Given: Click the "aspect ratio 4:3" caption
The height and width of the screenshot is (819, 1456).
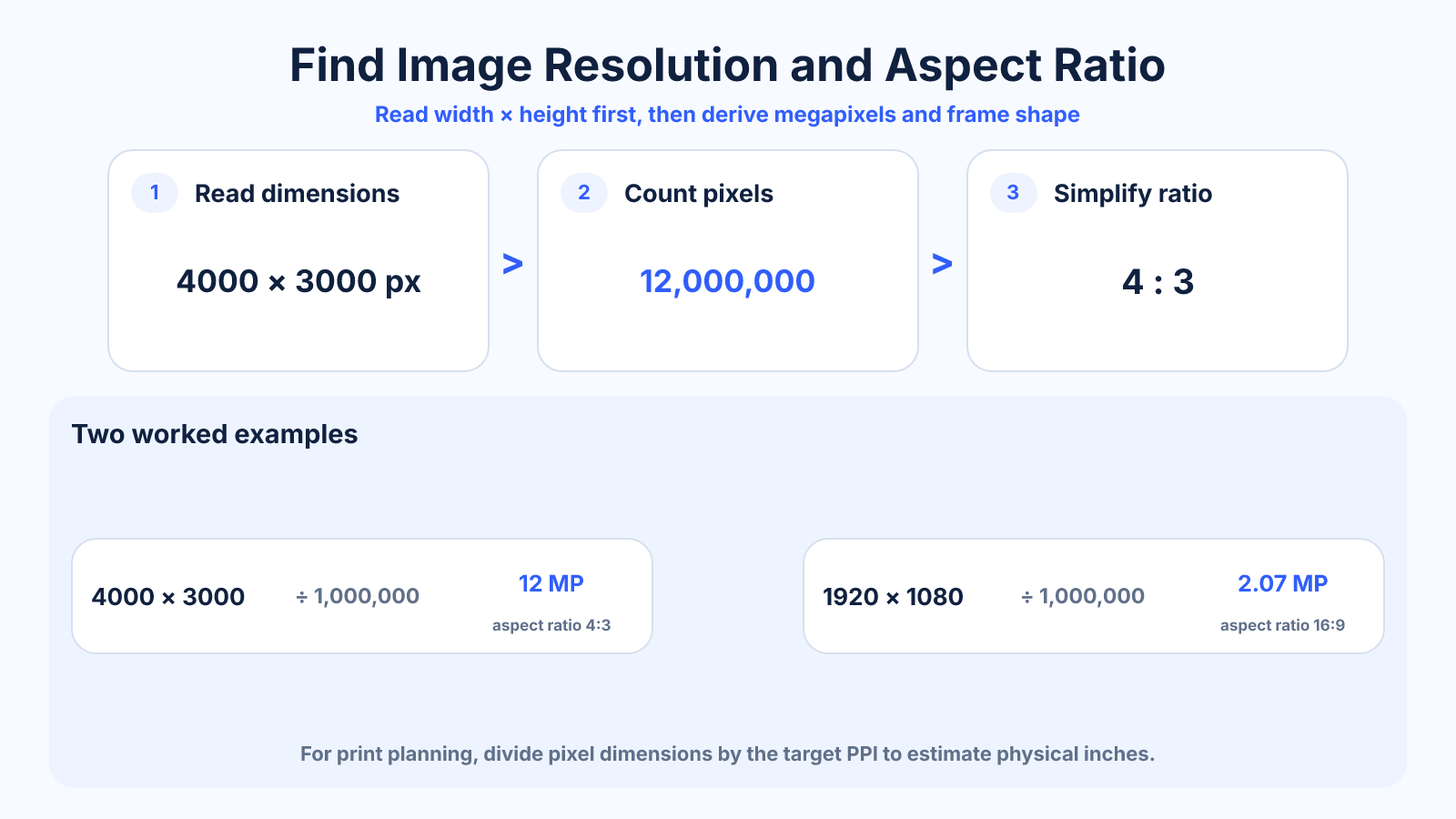Looking at the screenshot, I should click(551, 625).
